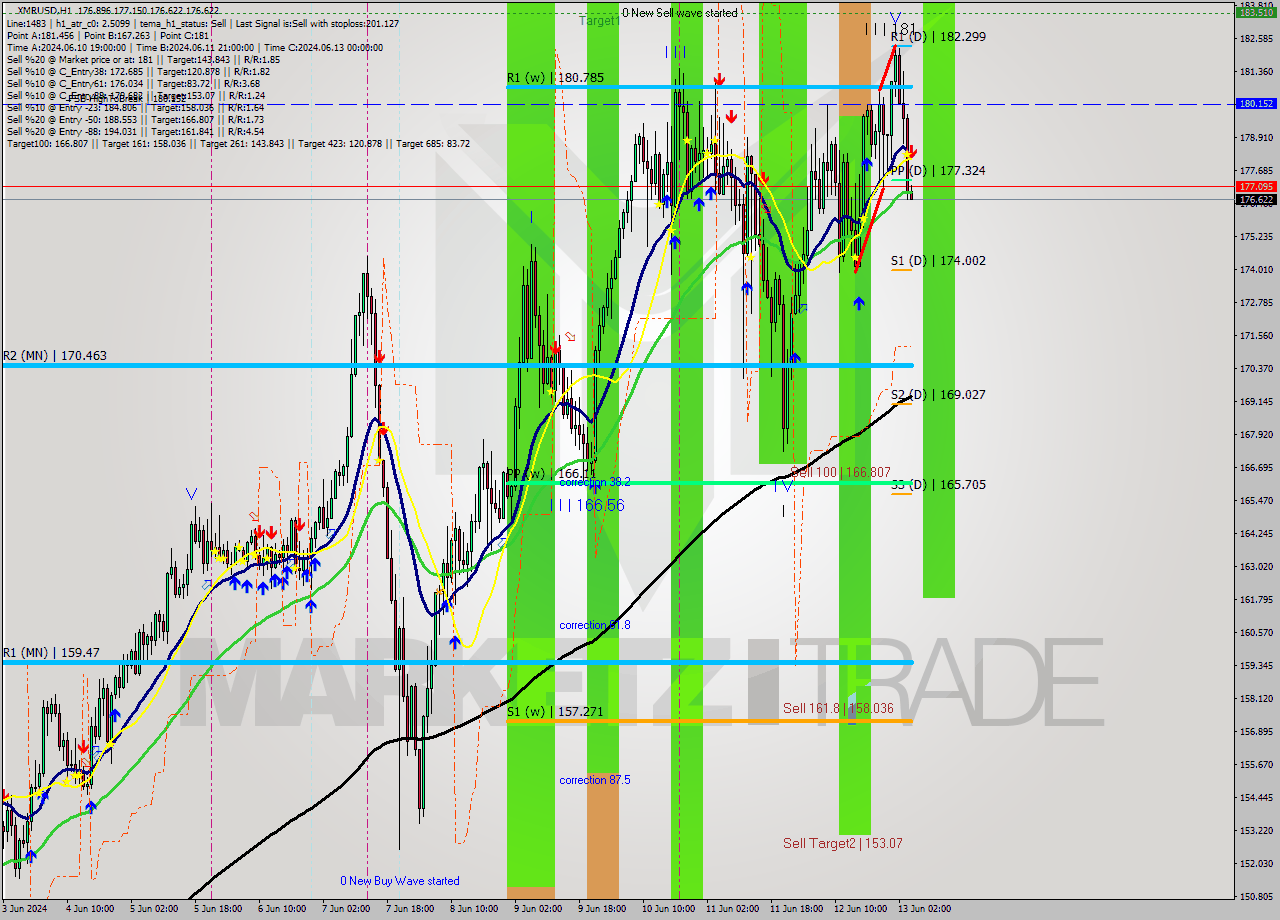Click the 'R1 (MN) | 159.47' level label
Image resolution: width=1280 pixels, height=920 pixels.
[x=51, y=652]
